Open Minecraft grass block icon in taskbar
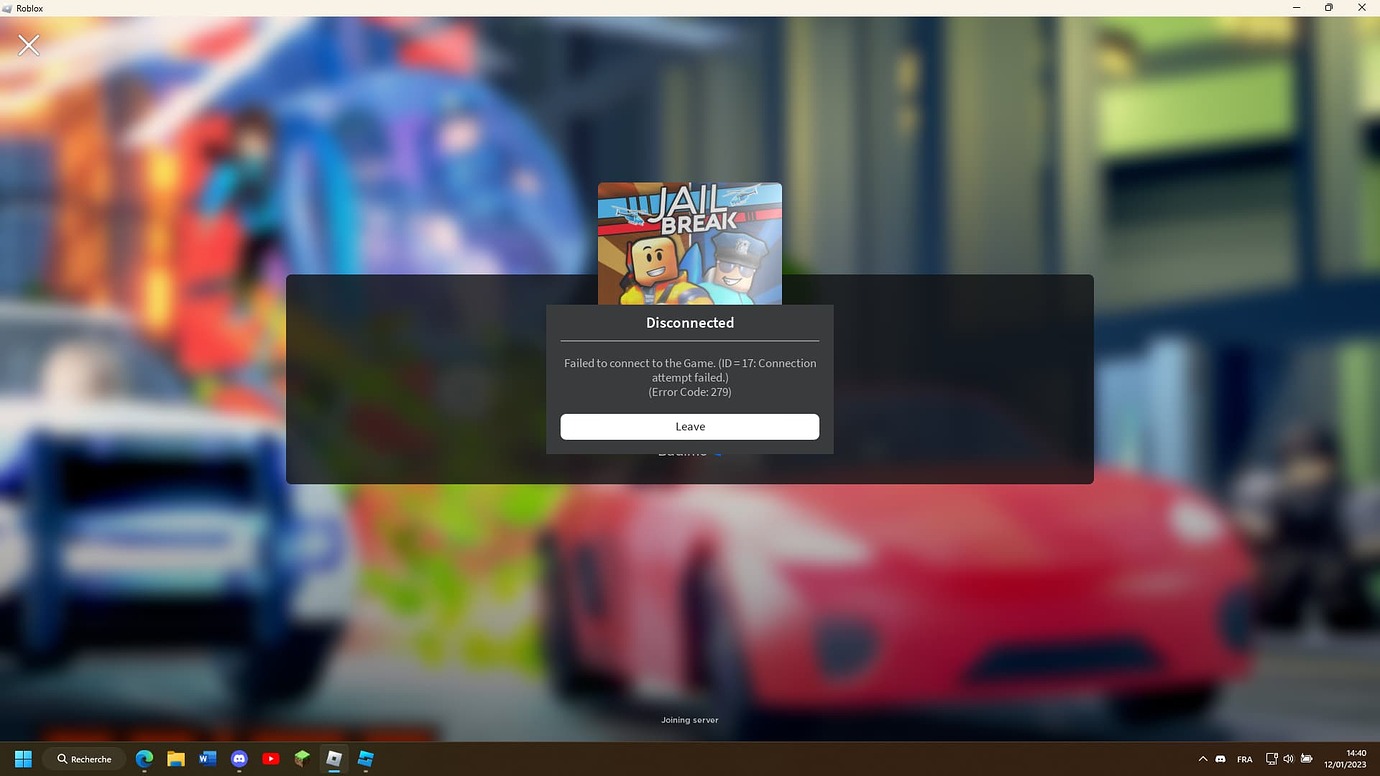 [302, 759]
